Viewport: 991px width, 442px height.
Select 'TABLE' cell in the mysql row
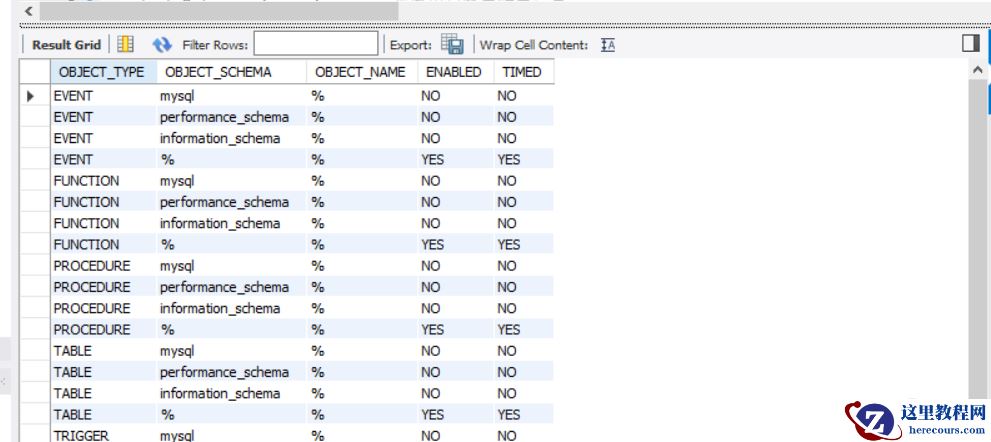pos(103,351)
